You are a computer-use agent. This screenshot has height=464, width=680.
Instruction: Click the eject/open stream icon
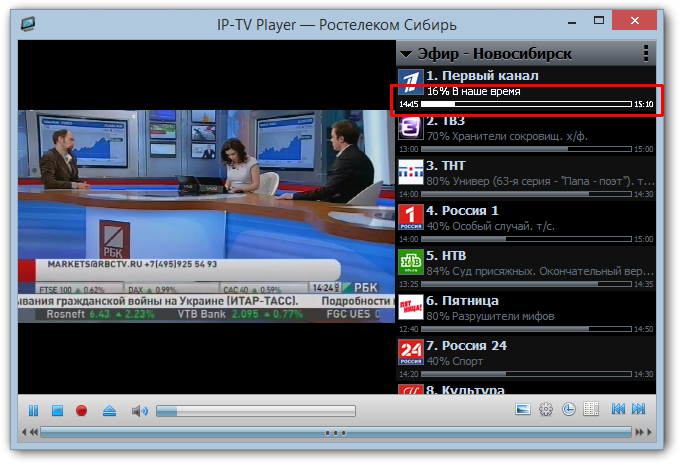[110, 410]
